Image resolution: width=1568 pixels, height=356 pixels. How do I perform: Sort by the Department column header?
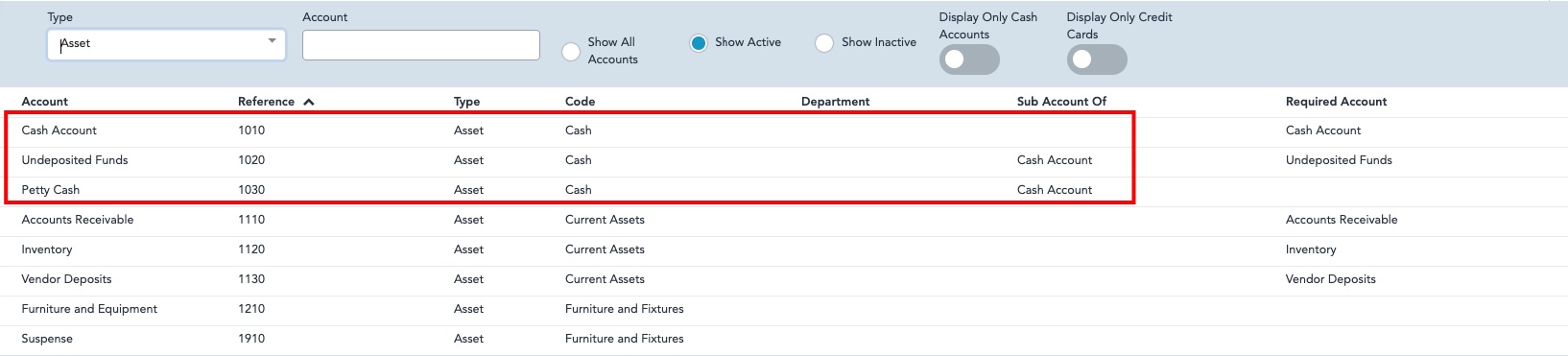coord(836,102)
